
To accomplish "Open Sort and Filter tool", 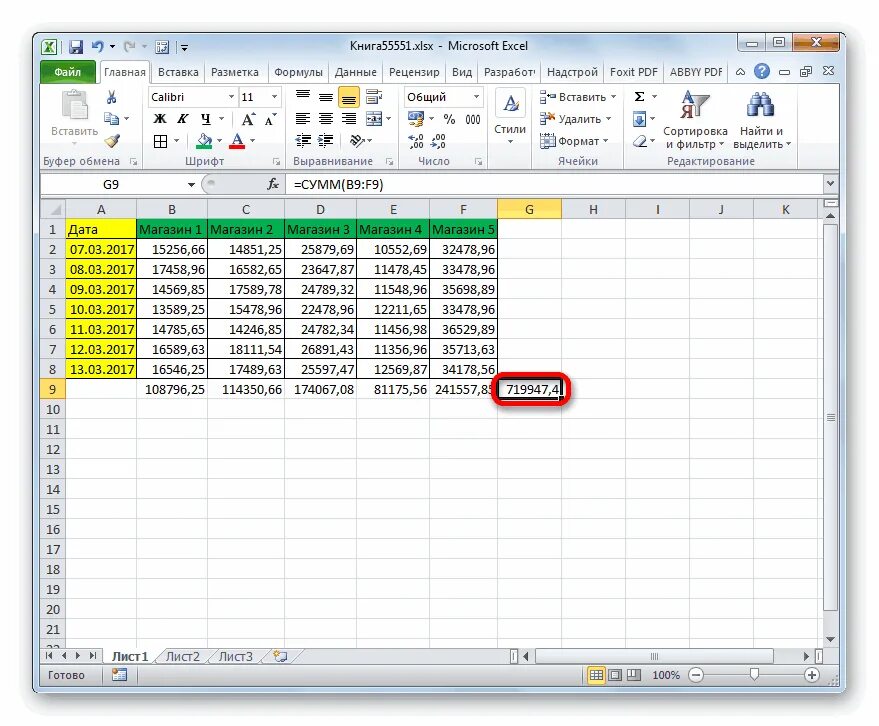I will pos(695,121).
